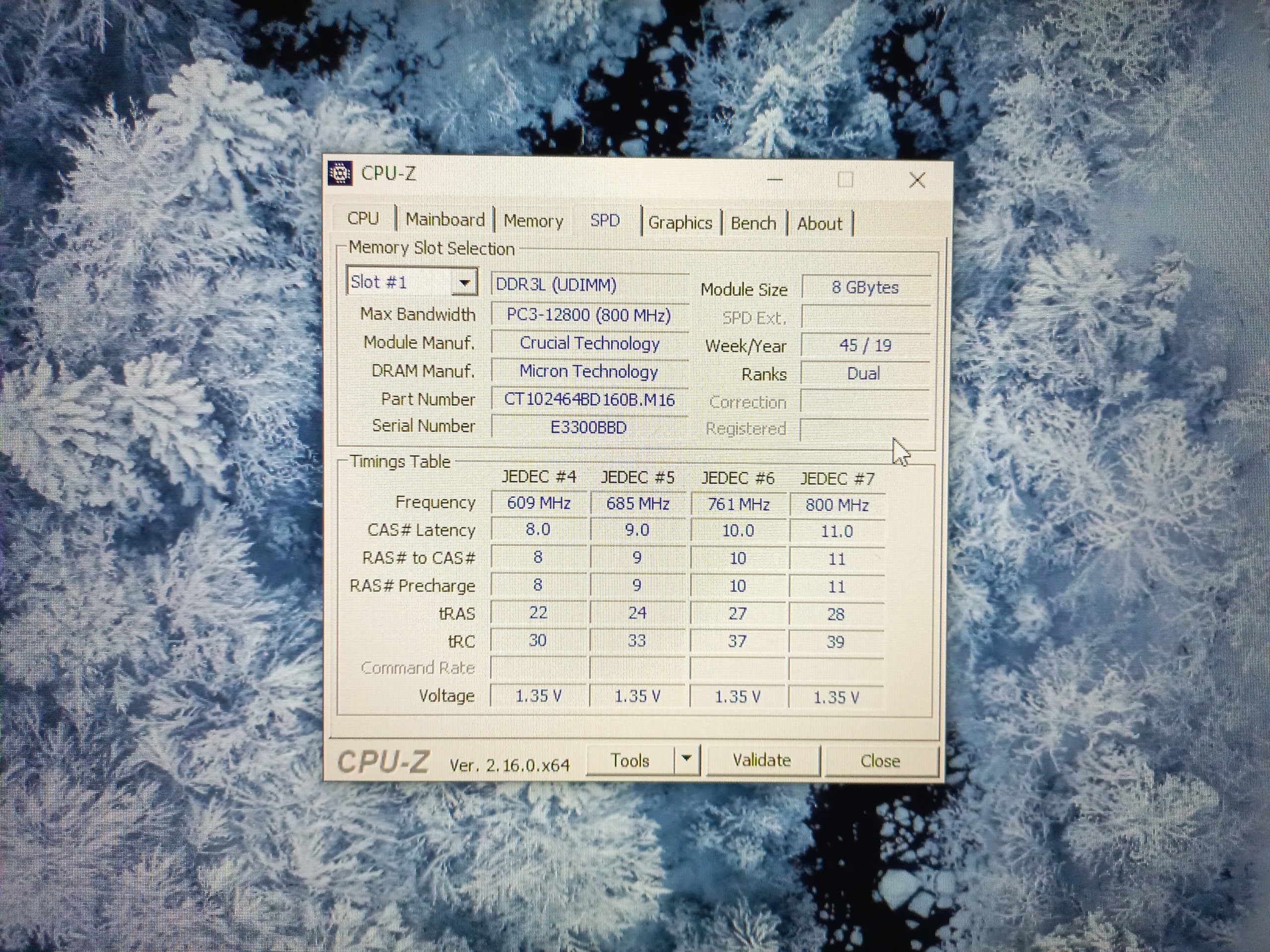Click the JEDEC #7 frequency 800 MHz cell
This screenshot has width=1270, height=952.
(x=836, y=505)
